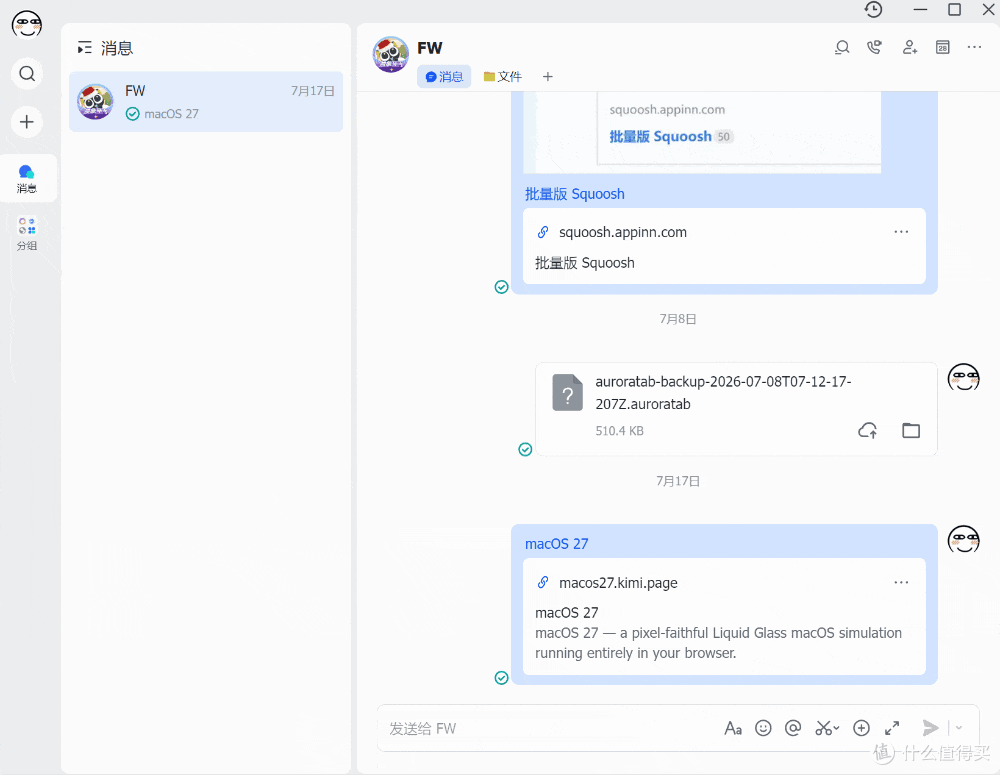Click the plus button in left sidebar
Screen dimensions: 1000x775
(x=27, y=122)
